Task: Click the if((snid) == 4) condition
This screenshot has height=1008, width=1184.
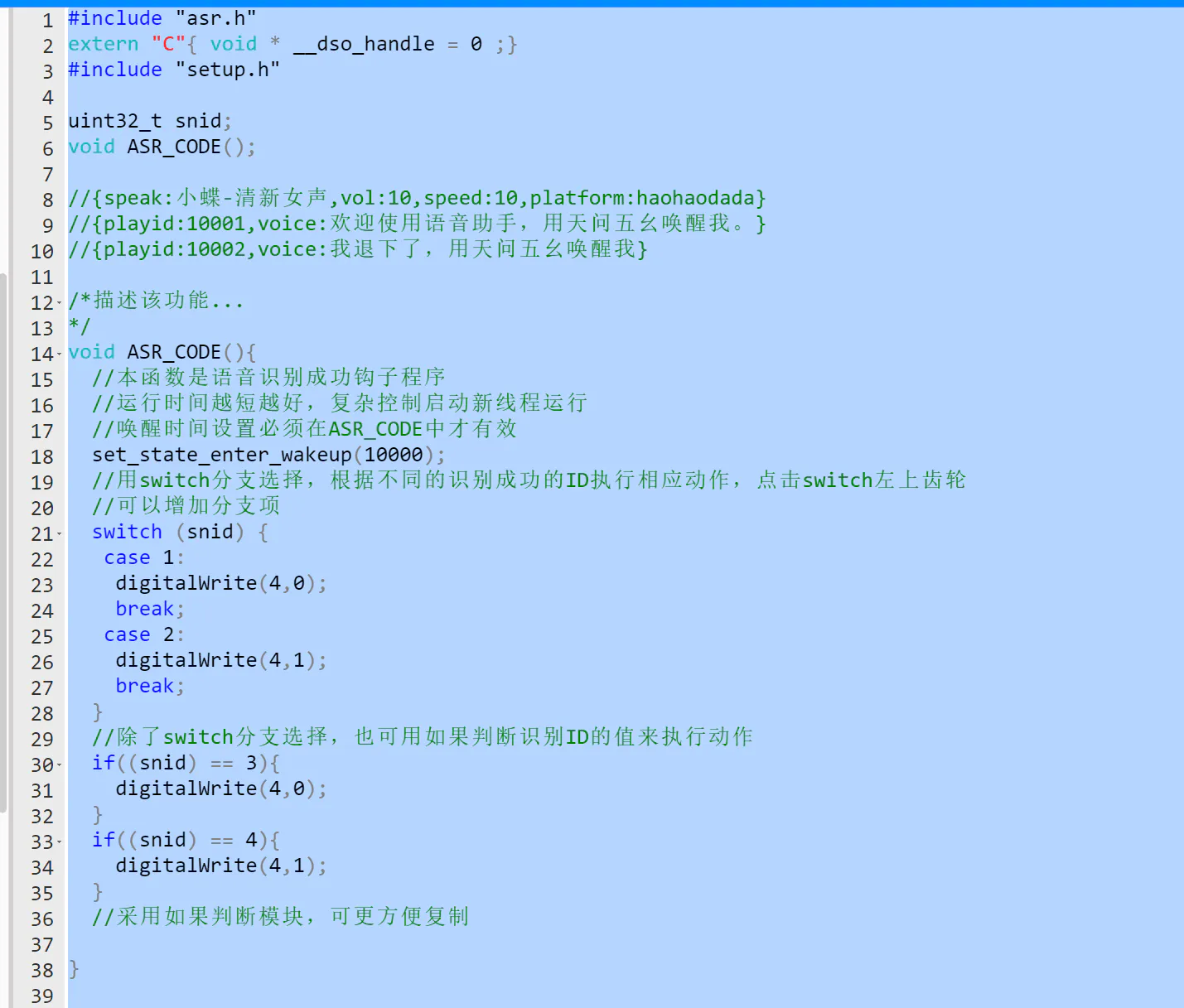Action: tap(186, 840)
